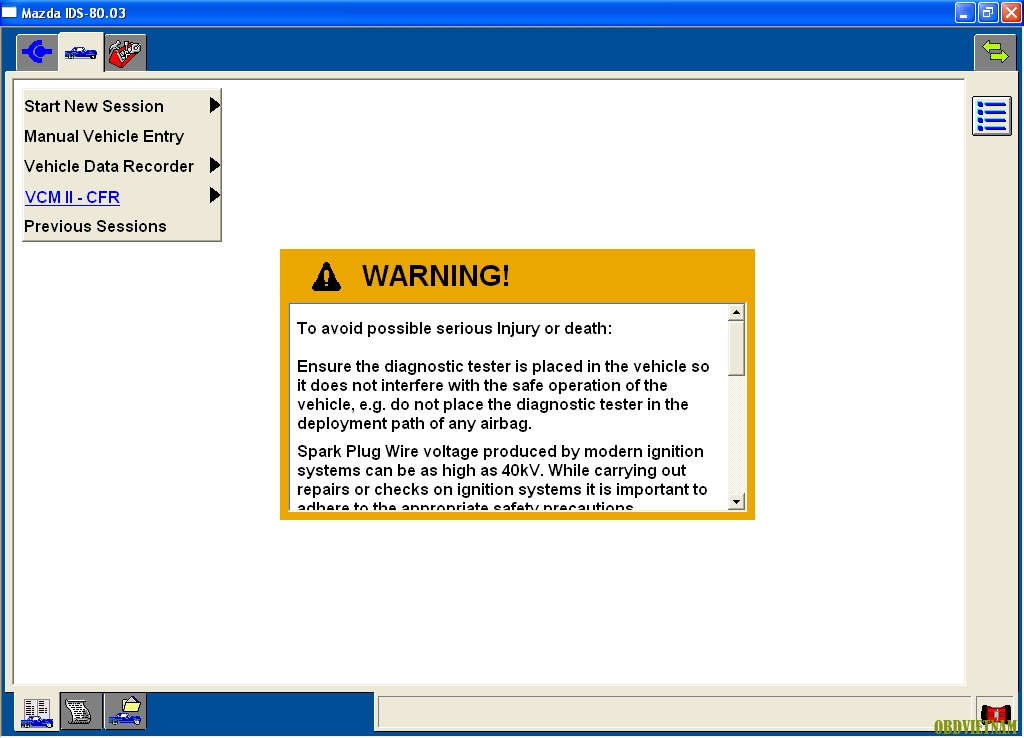
Task: Click the car with open folder icon
Action: point(125,712)
